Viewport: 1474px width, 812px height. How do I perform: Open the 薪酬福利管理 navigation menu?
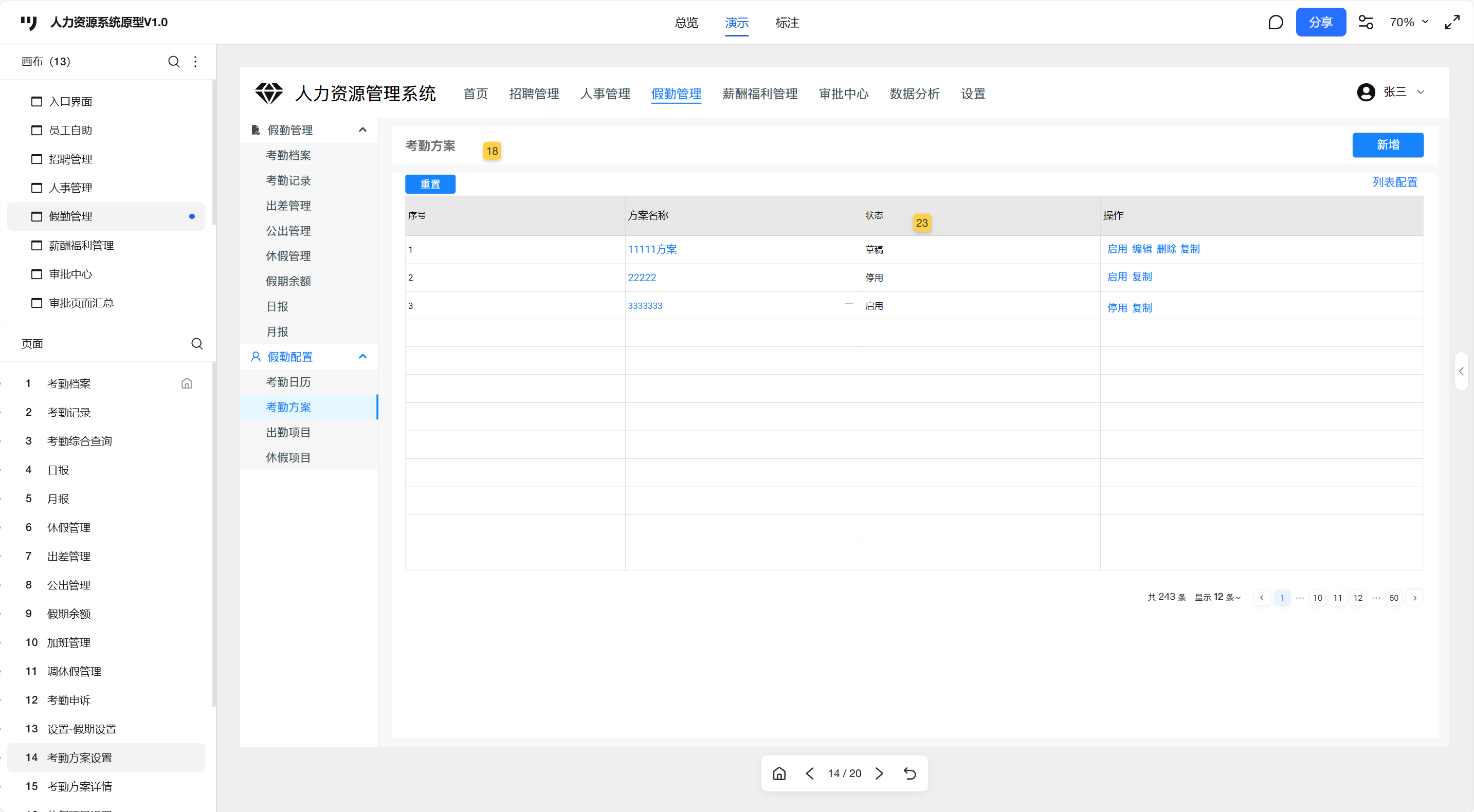[x=759, y=94]
